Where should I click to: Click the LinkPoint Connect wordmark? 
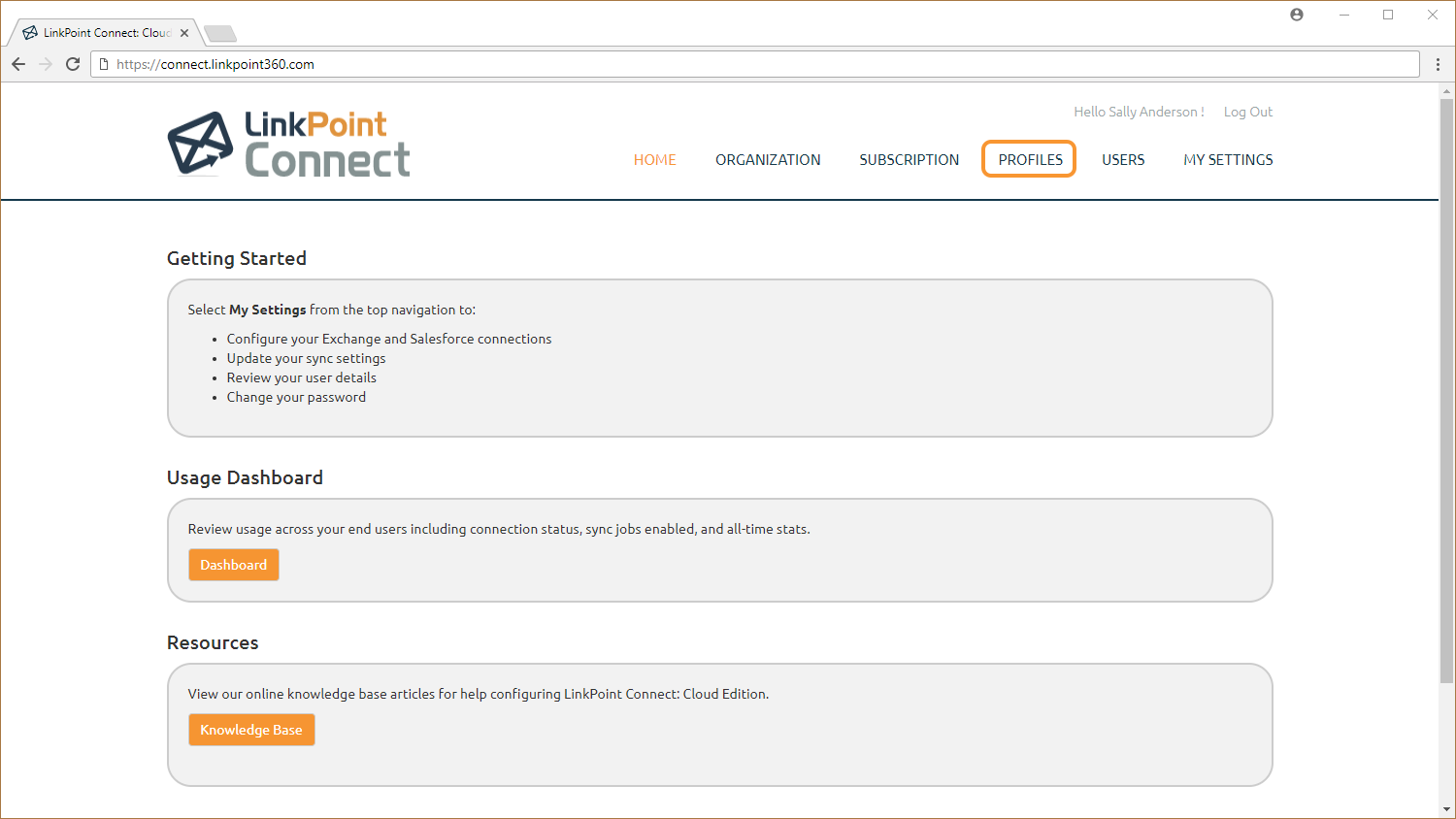coord(327,144)
